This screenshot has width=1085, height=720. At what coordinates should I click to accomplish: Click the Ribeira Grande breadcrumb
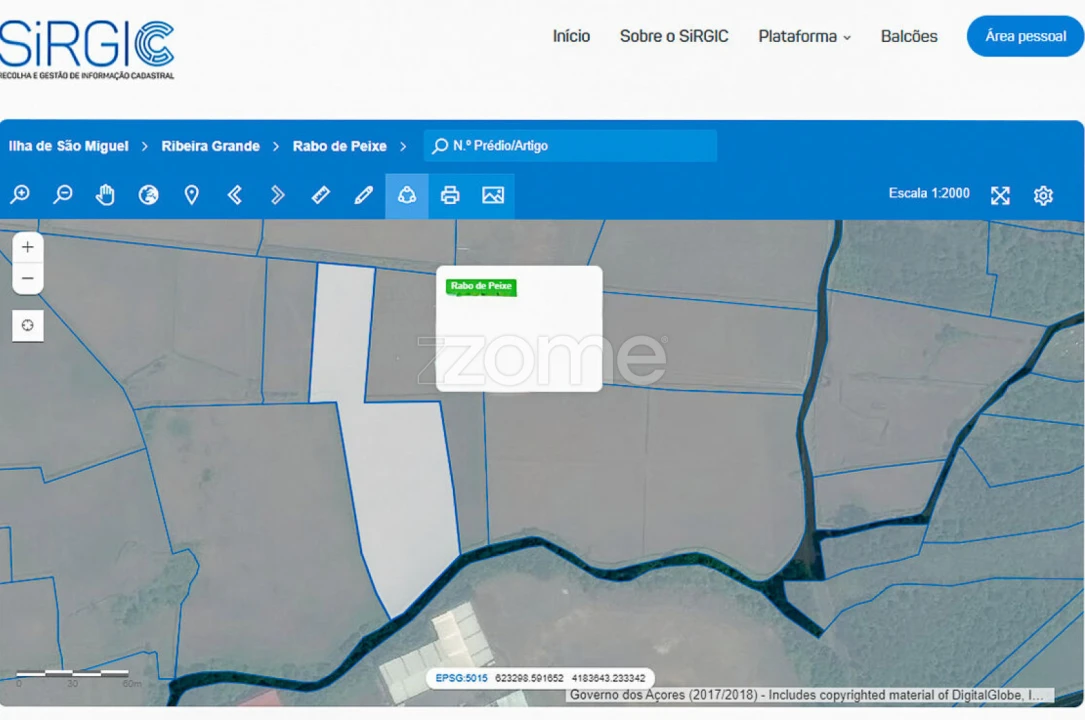point(210,146)
